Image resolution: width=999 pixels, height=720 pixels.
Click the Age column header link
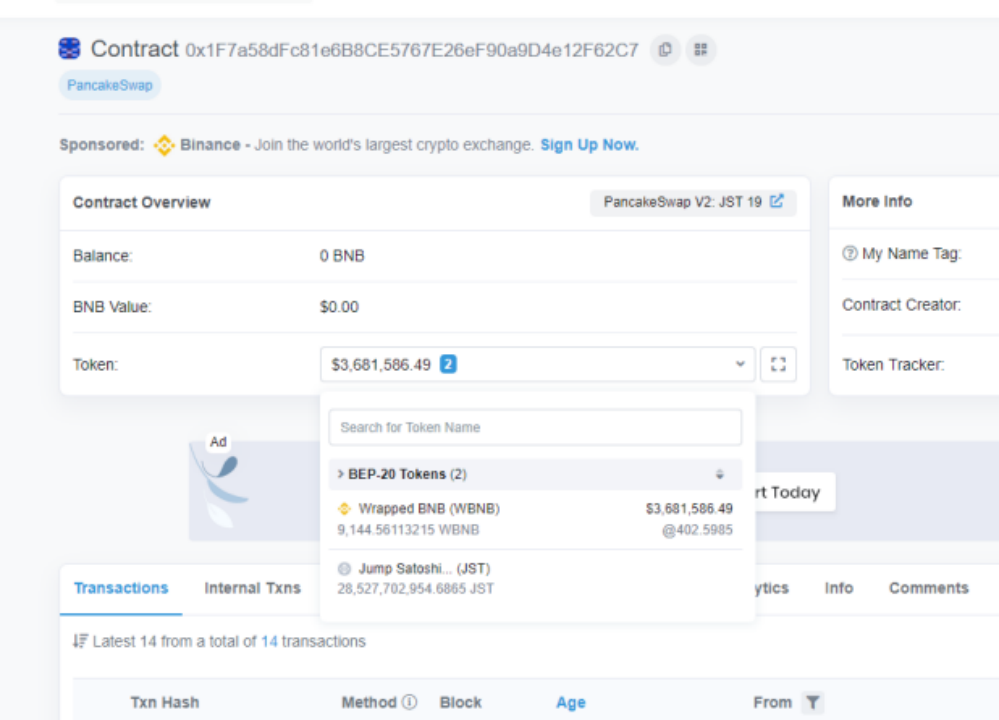(571, 702)
